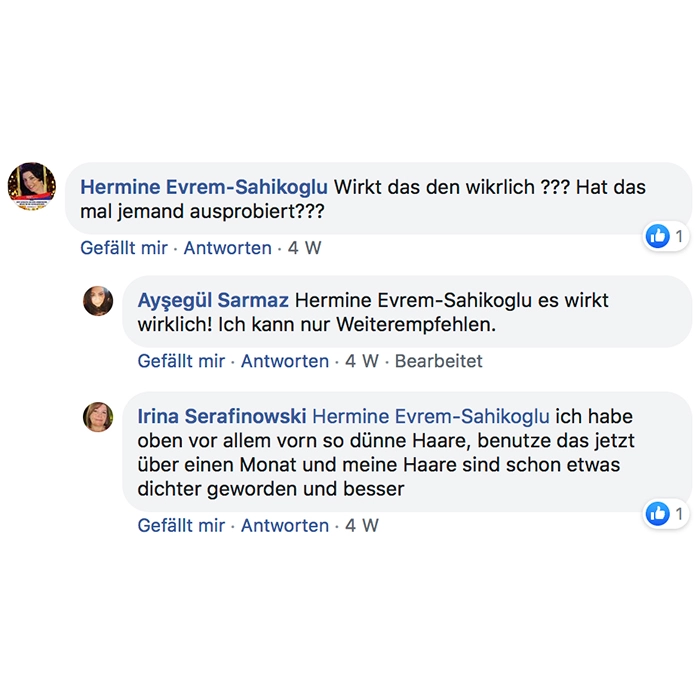Click Gefällt mir under Irina's reply

click(181, 525)
